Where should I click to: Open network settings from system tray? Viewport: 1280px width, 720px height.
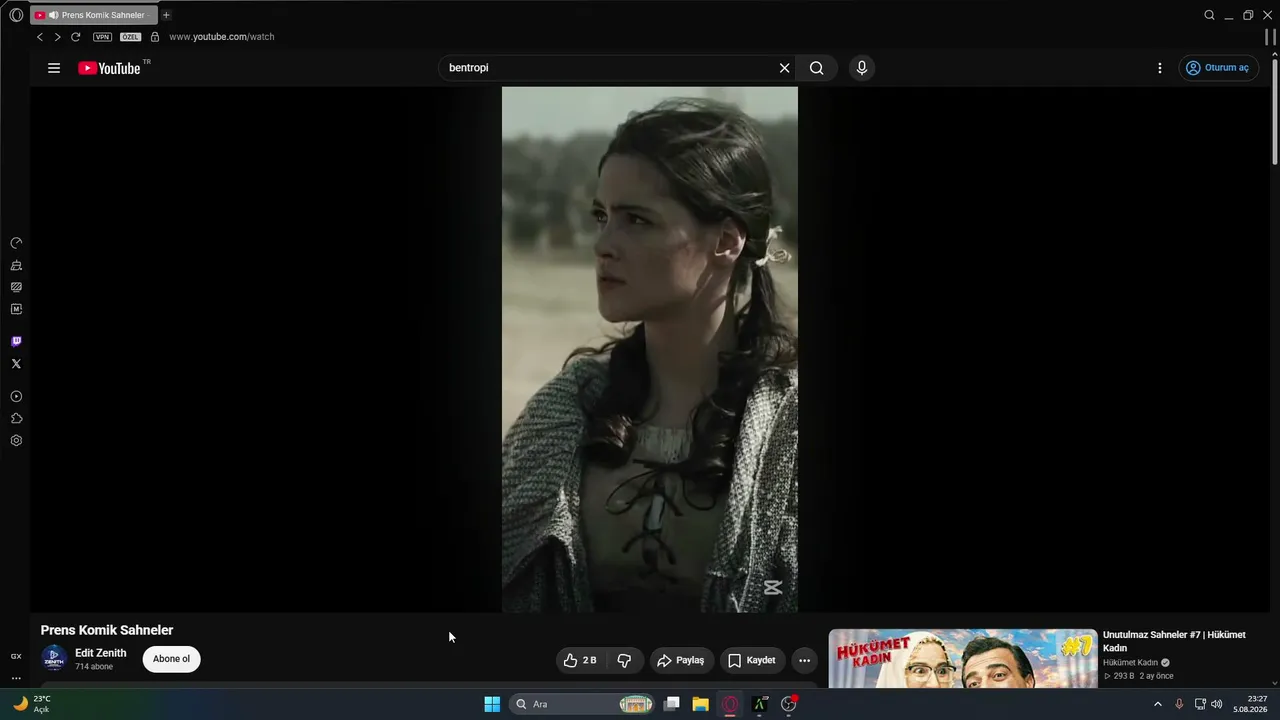point(1200,704)
